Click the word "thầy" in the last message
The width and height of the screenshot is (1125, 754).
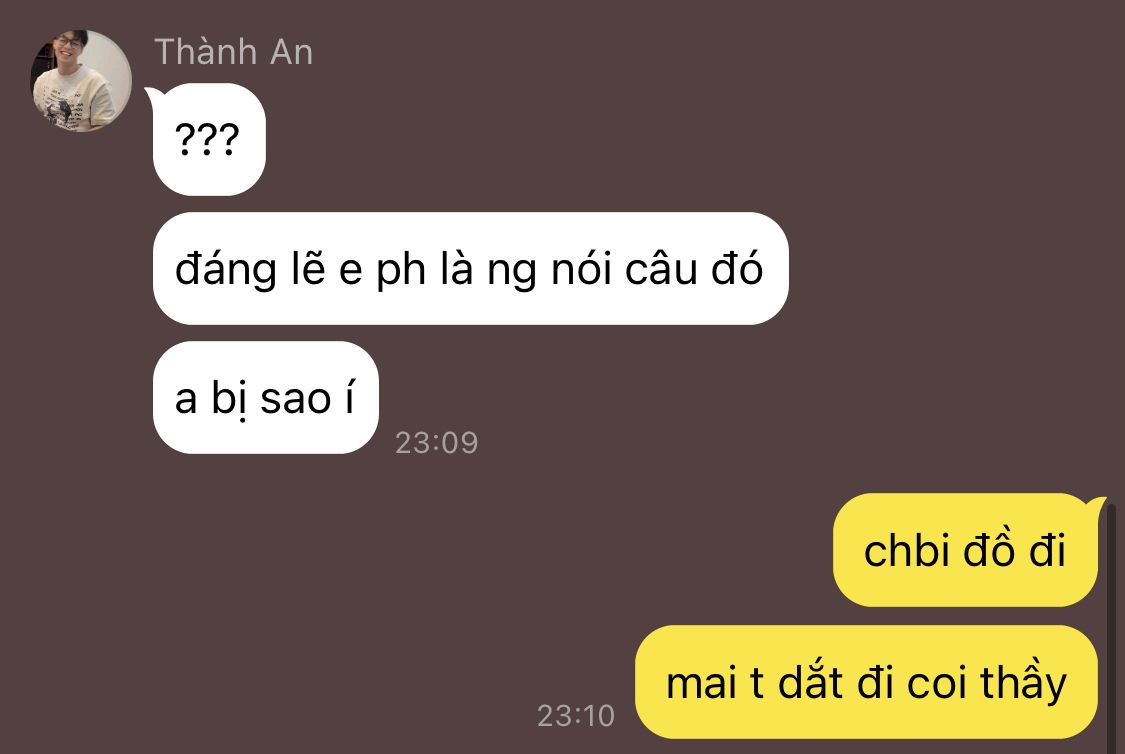[x=1024, y=682]
